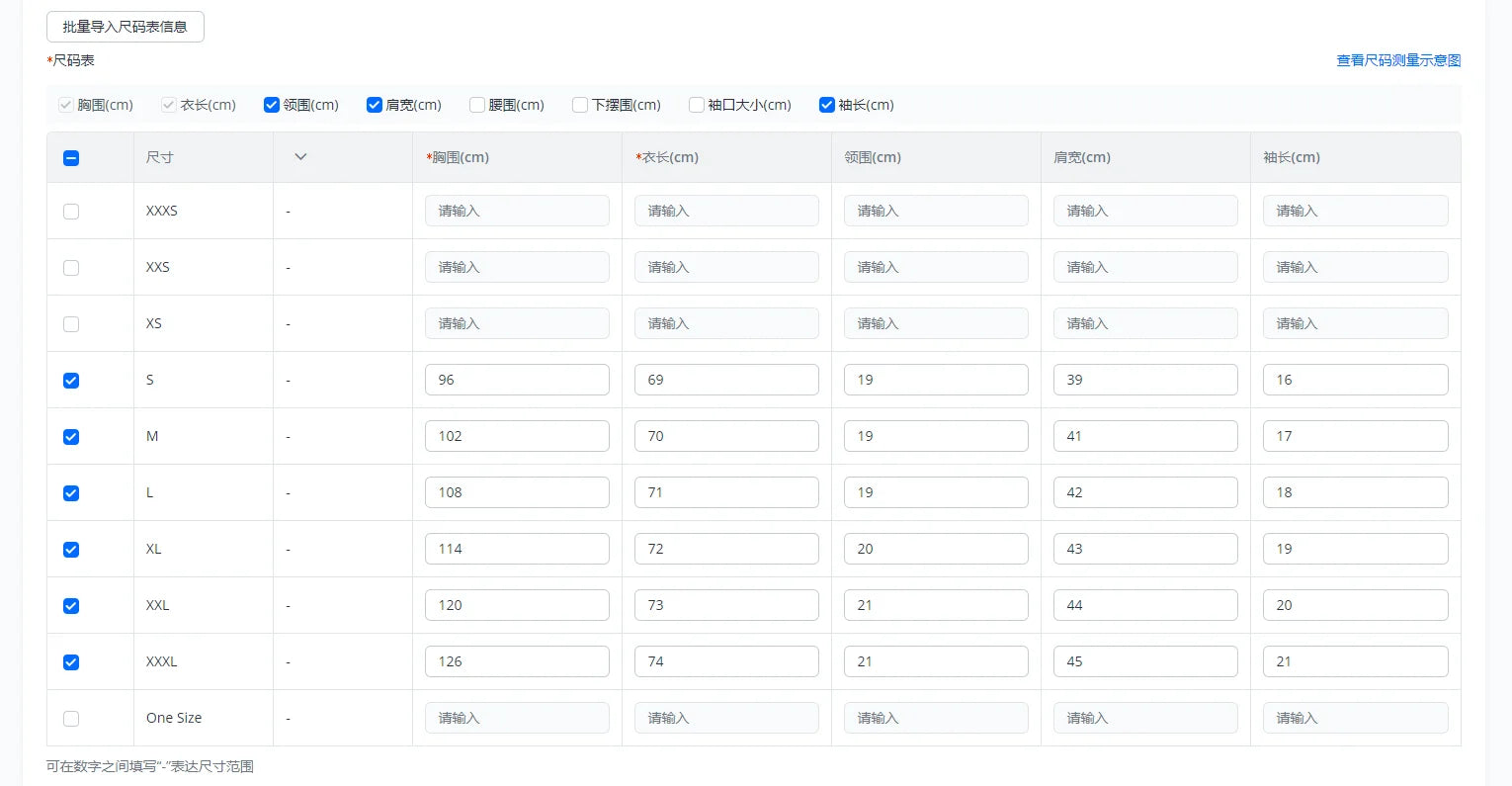Click the batch import size chart button
The height and width of the screenshot is (786, 1512).
126,27
